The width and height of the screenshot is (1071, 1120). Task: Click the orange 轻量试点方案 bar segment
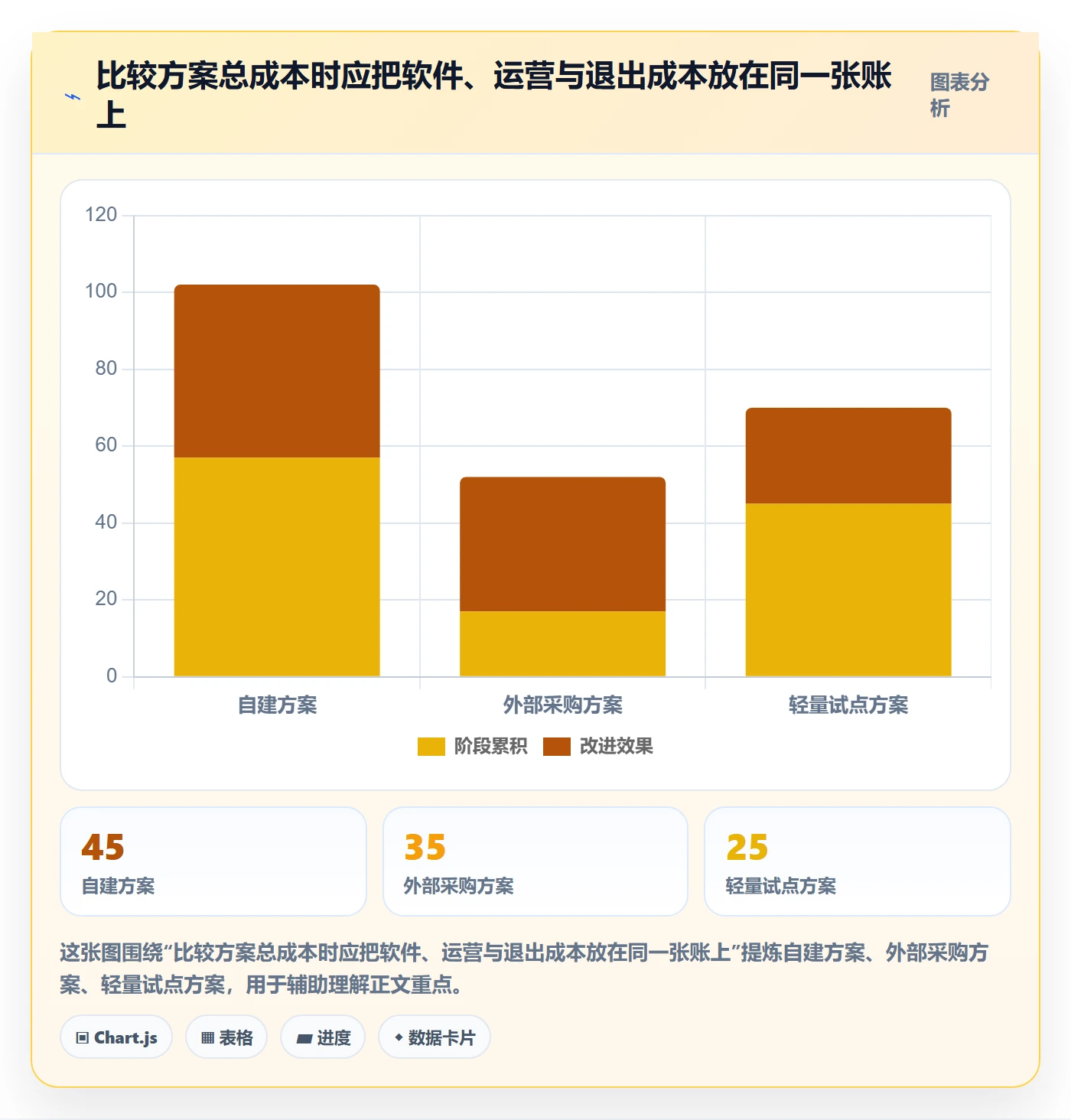(x=848, y=455)
